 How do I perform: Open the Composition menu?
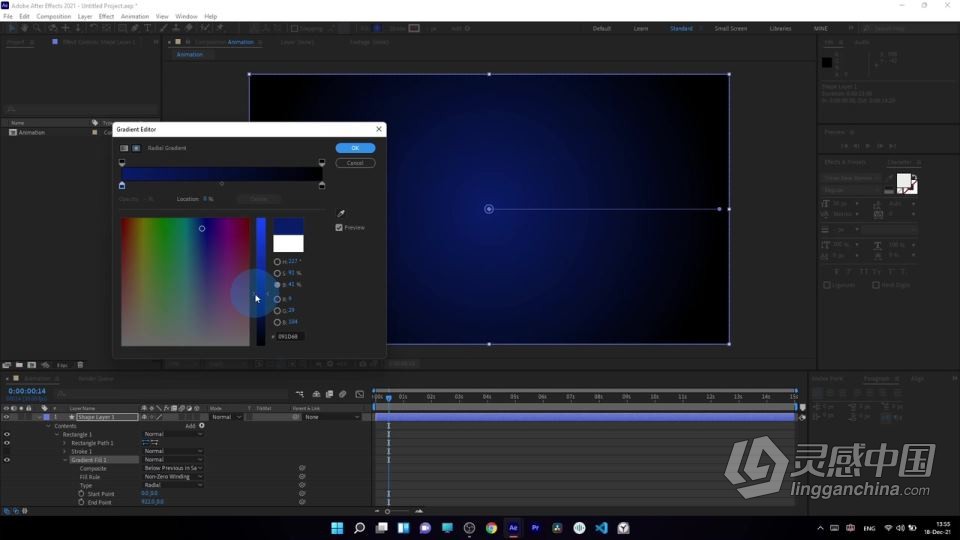[54, 17]
